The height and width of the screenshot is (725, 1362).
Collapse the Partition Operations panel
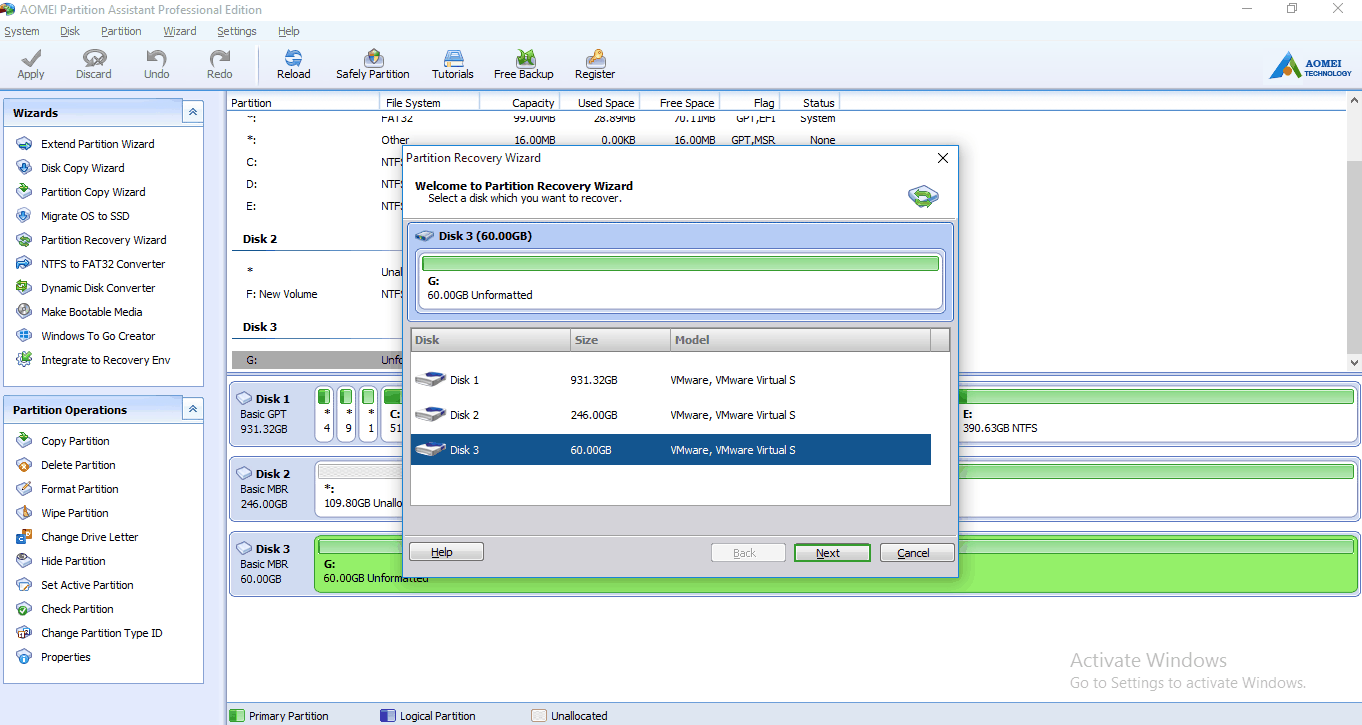click(x=192, y=410)
